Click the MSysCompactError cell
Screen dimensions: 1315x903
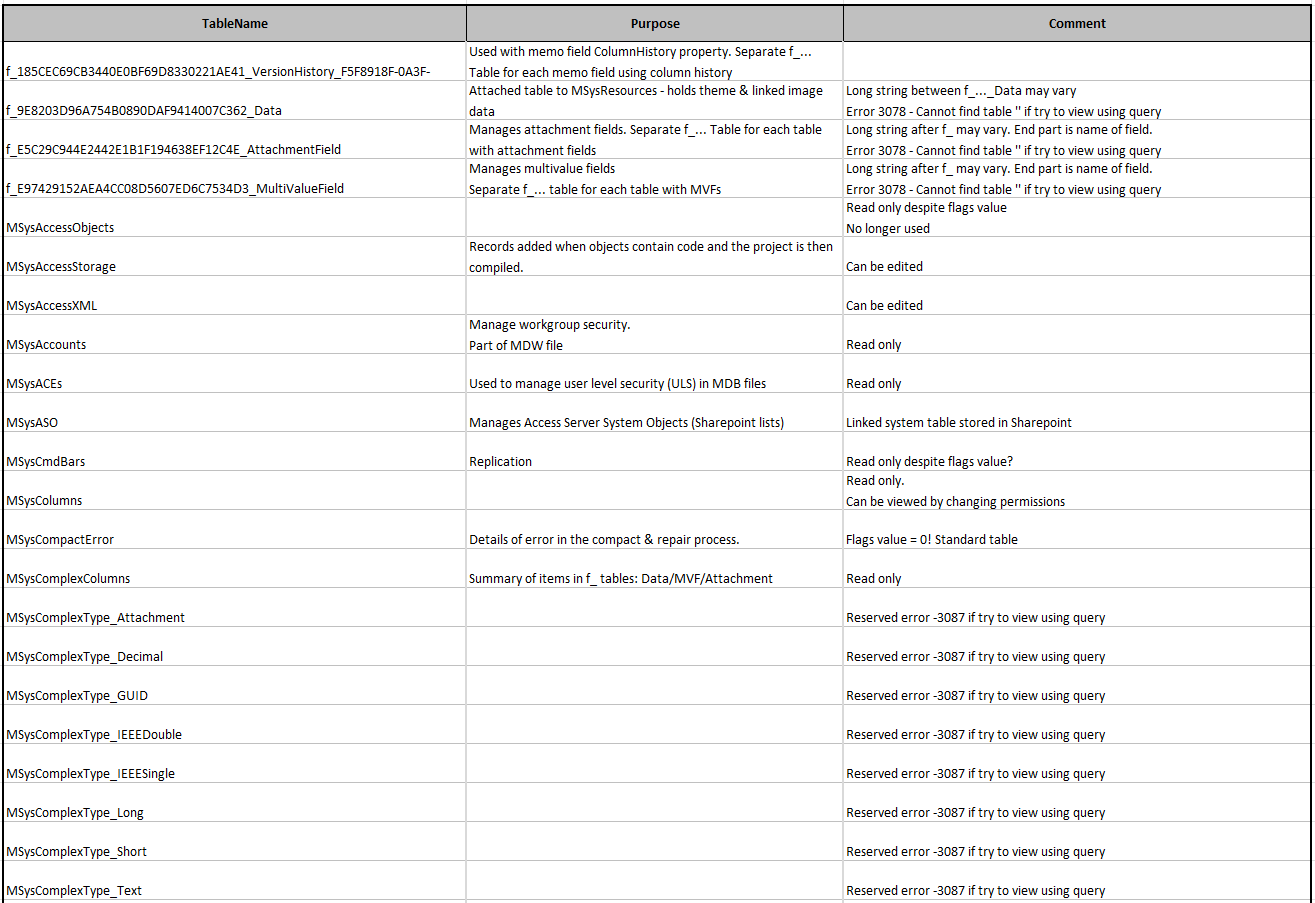(234, 530)
